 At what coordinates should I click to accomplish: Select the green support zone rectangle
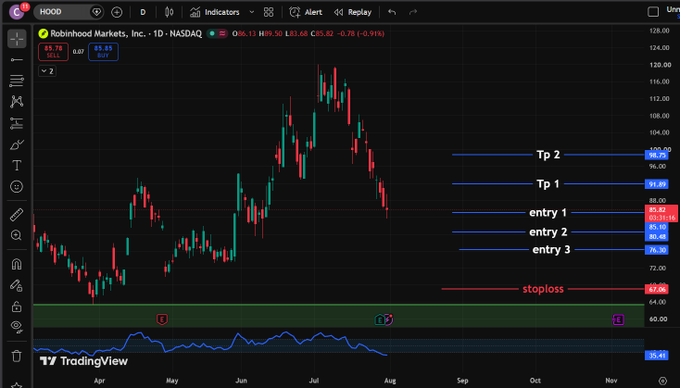pyautogui.click(x=338, y=316)
